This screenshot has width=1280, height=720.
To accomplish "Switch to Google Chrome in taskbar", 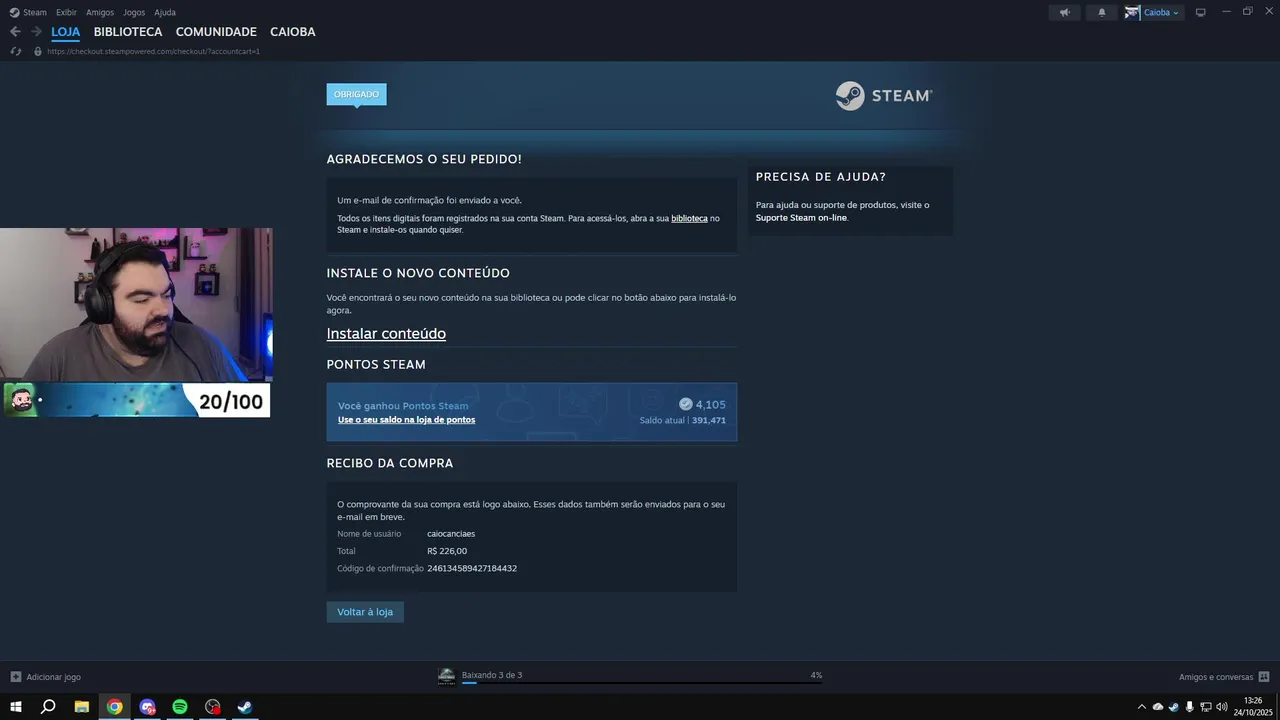I will pyautogui.click(x=115, y=706).
